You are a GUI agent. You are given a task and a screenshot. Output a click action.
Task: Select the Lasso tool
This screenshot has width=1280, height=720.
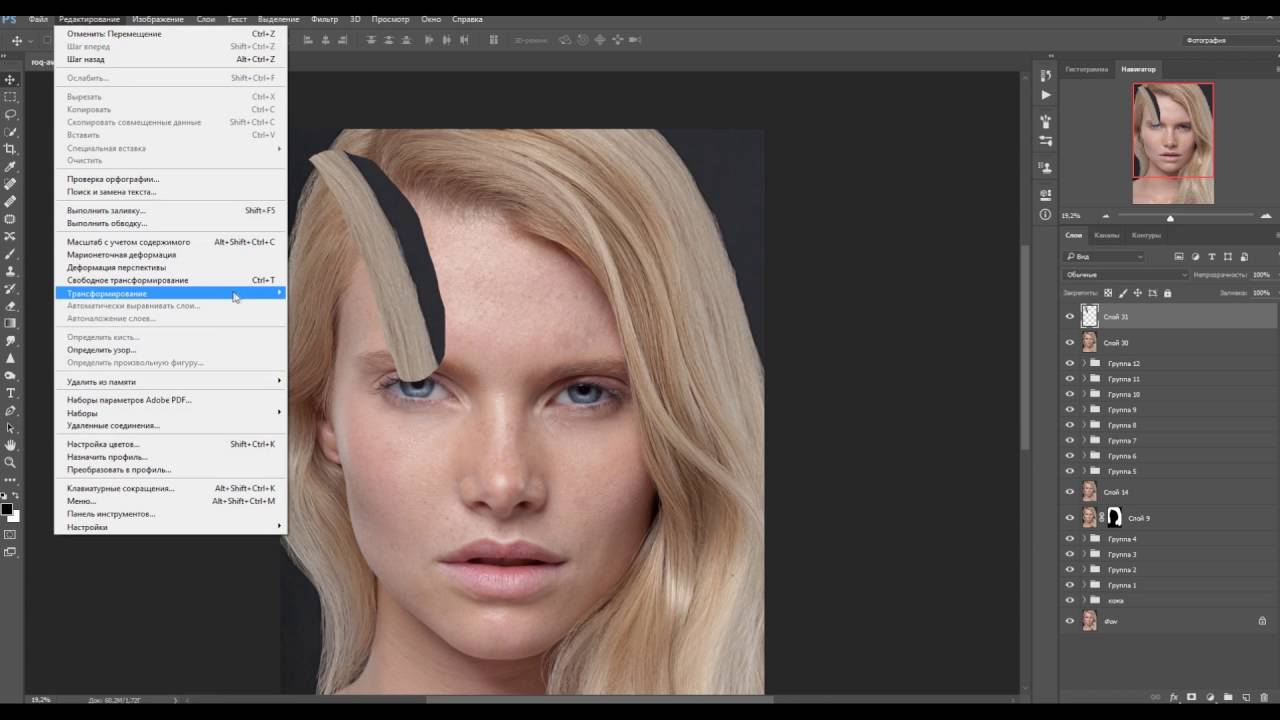[x=11, y=114]
